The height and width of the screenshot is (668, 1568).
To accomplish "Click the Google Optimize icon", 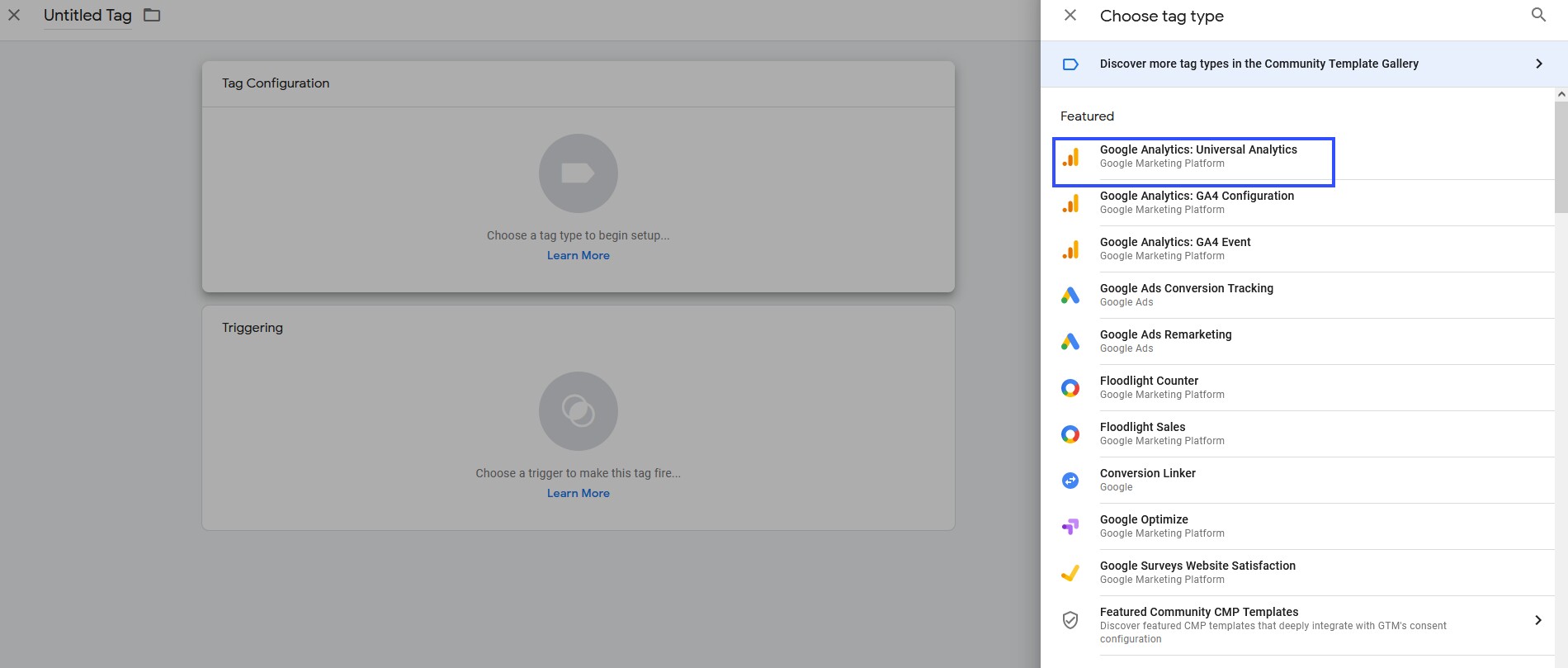I will click(x=1070, y=527).
